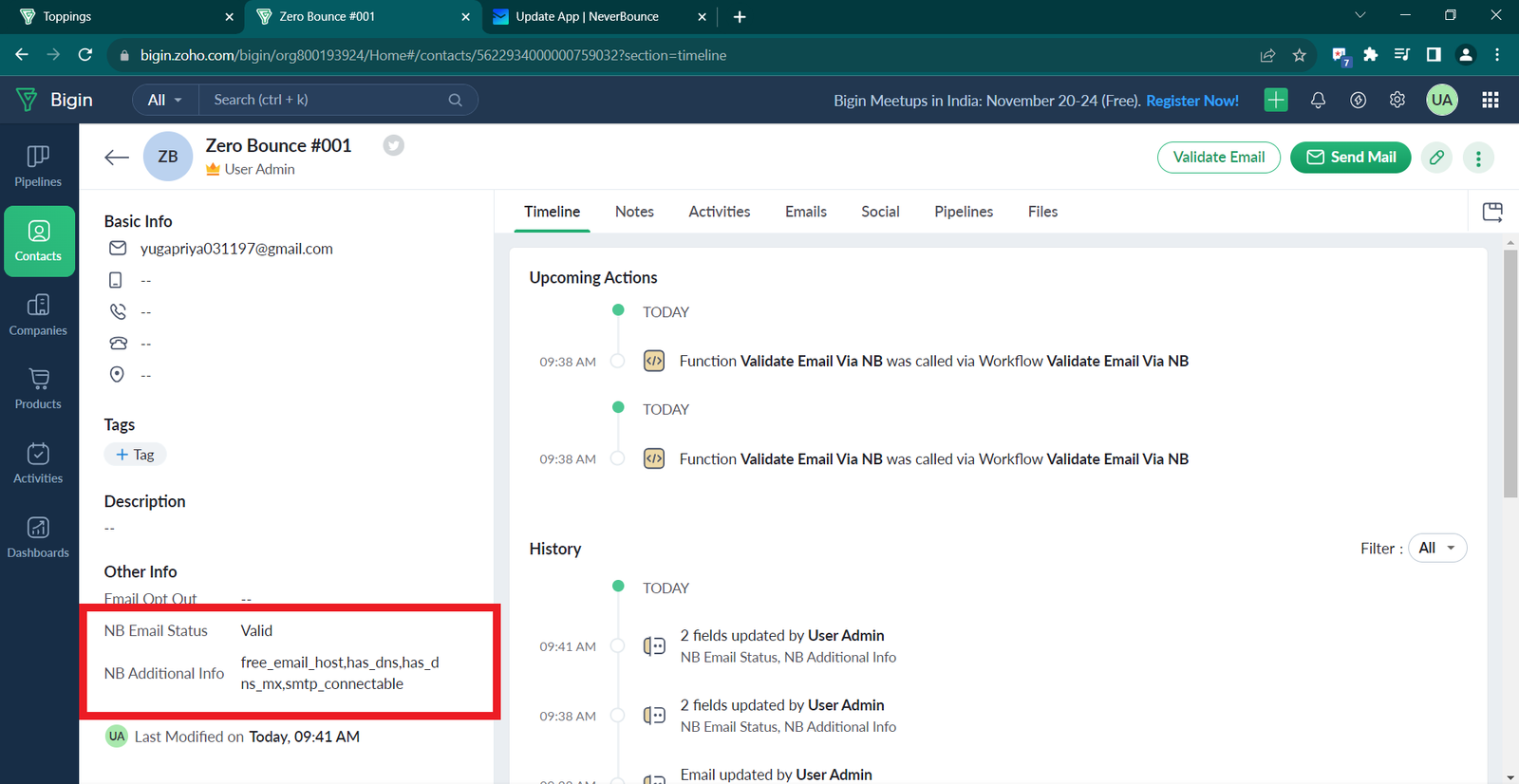Image resolution: width=1519 pixels, height=784 pixels.
Task: Click the ZB contact avatar
Action: tap(168, 157)
